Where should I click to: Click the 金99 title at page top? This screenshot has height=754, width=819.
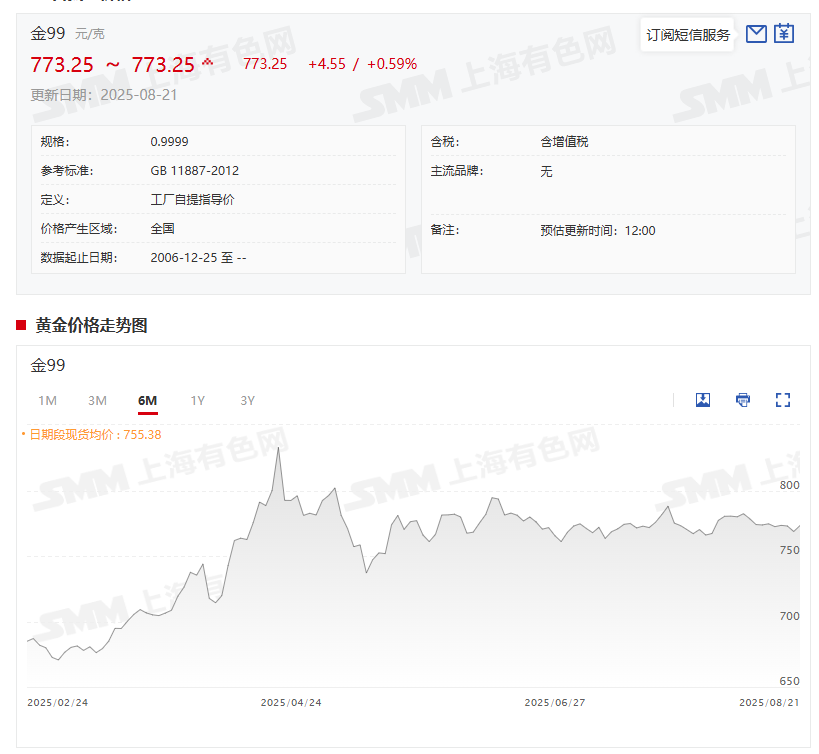48,33
